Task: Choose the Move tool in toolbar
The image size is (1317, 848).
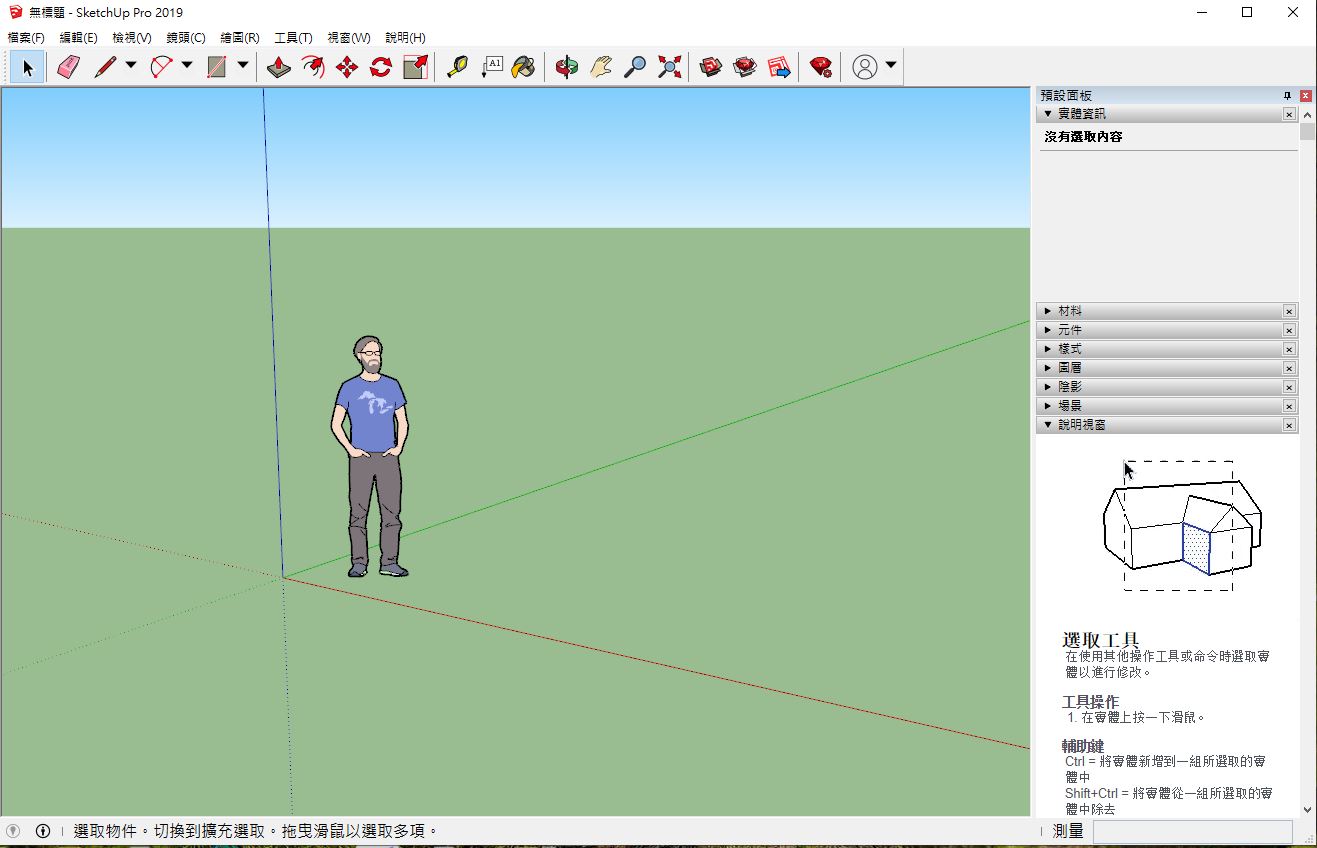Action: tap(347, 67)
